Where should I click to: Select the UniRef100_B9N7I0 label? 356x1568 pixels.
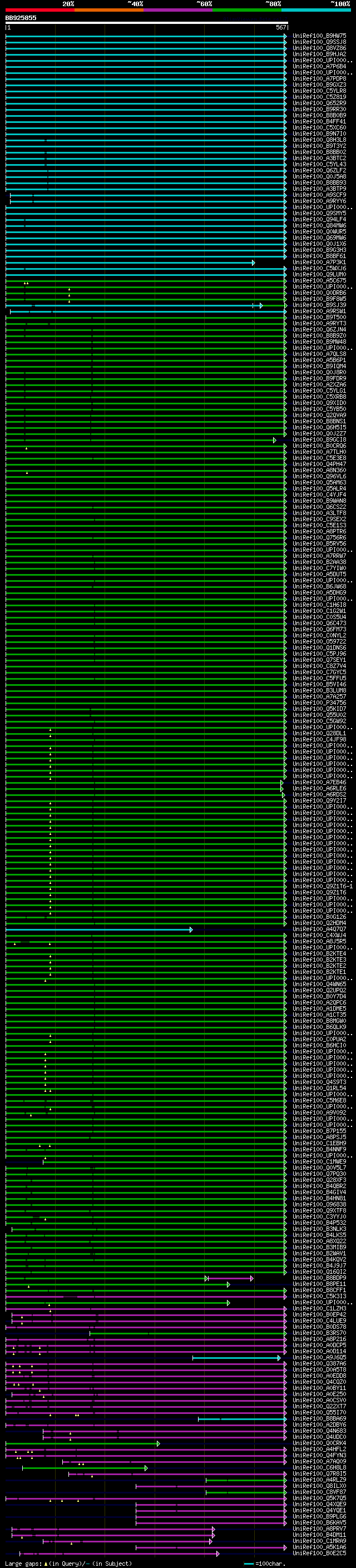[x=319, y=133]
